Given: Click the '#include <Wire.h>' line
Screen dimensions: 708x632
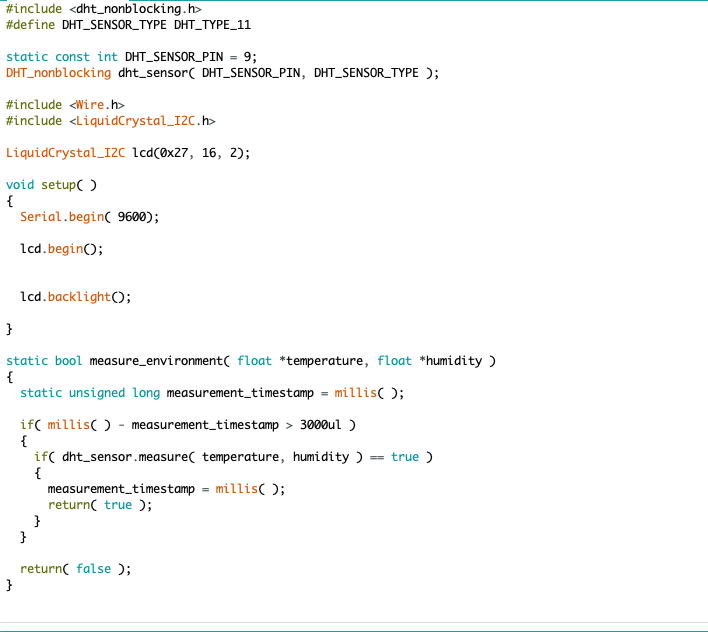Looking at the screenshot, I should pos(65,105).
